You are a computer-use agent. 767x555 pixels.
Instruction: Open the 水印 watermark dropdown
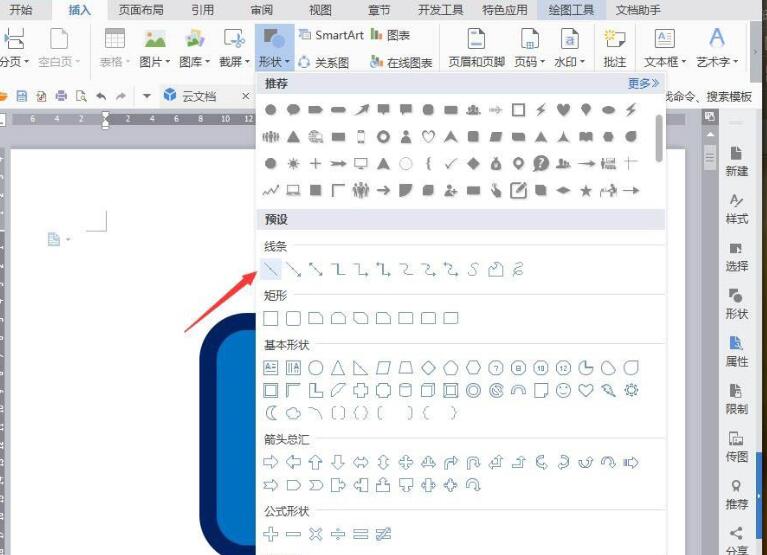coord(569,47)
